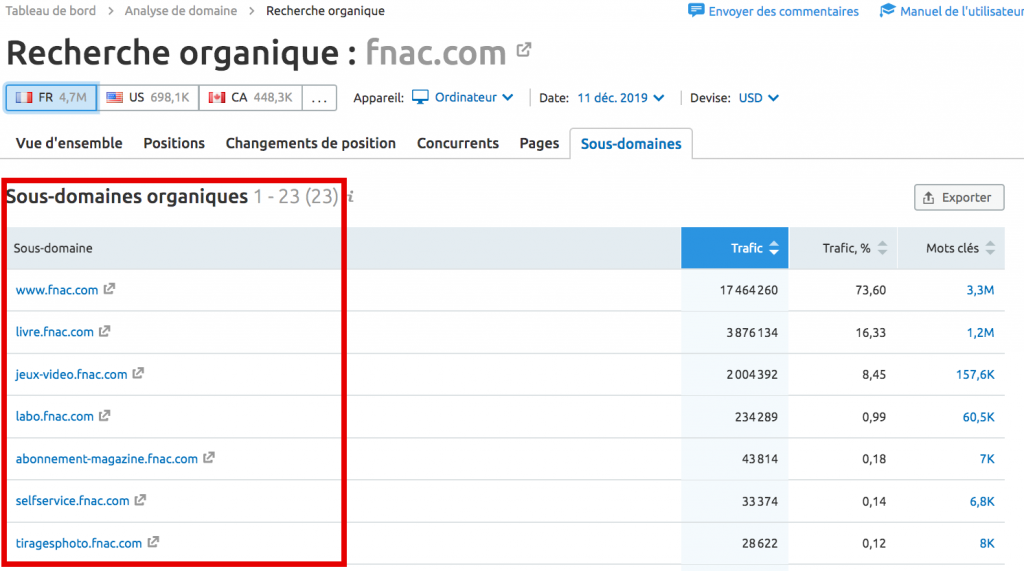Click the computer monitor device icon
Screen dimensions: 1024x571
tap(421, 97)
